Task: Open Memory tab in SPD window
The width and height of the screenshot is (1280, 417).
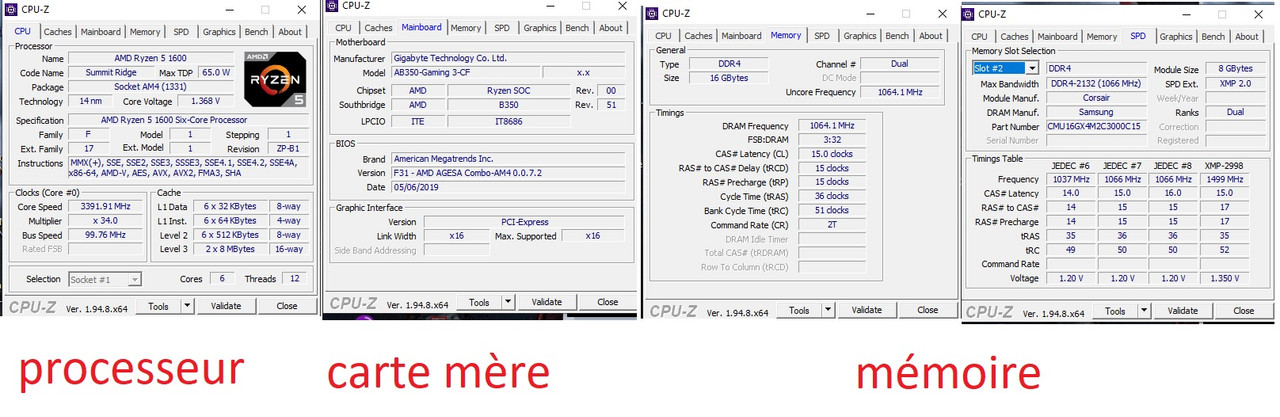Action: click(1101, 37)
